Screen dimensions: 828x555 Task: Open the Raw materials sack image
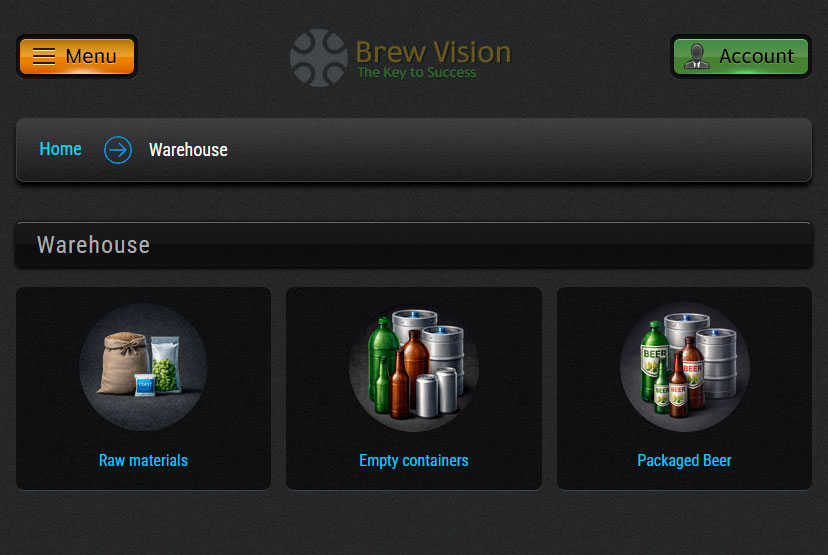[x=143, y=366]
